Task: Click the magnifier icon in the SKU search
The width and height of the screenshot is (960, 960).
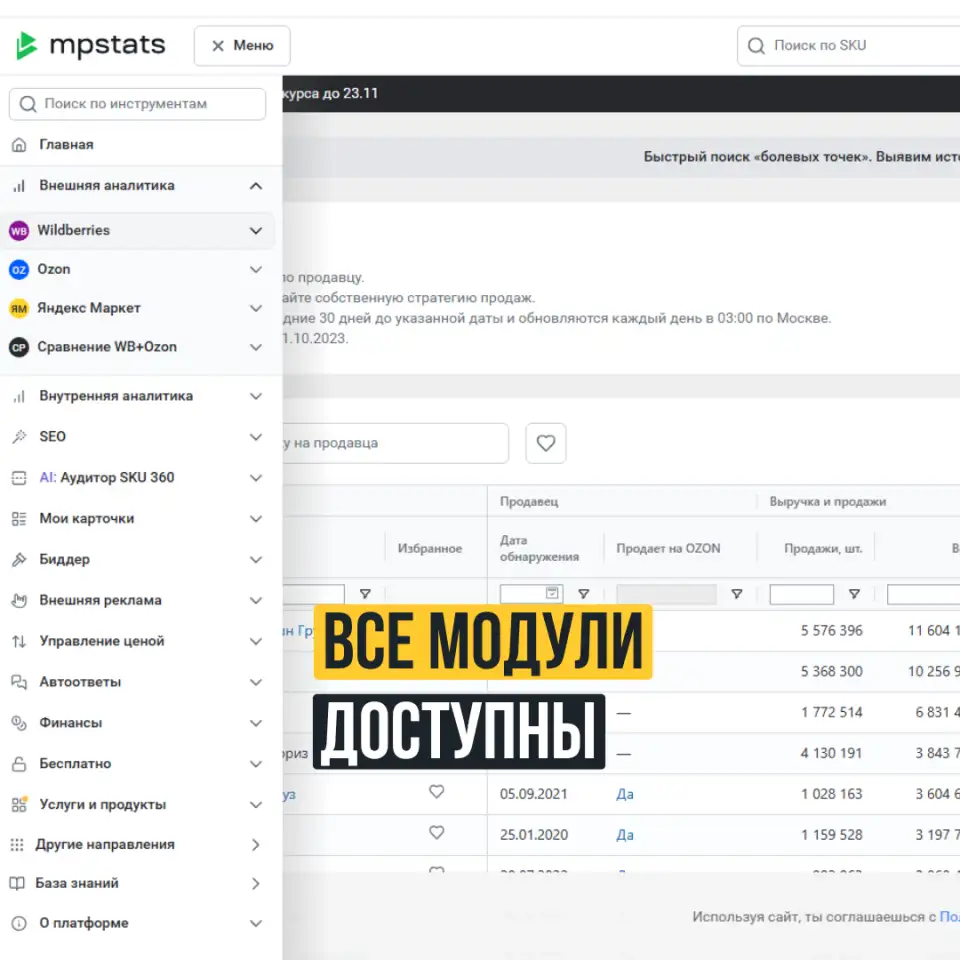Action: [756, 46]
